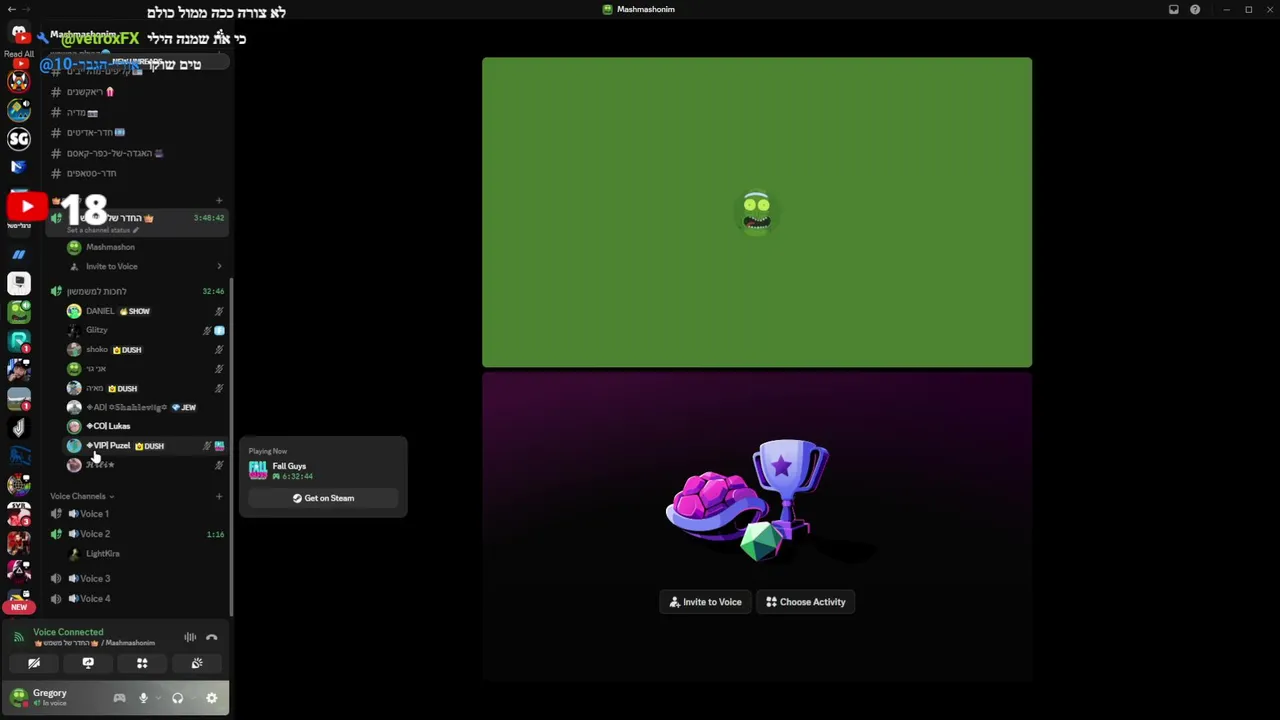Click the activity badge beside Glitzy
Screen dimensions: 1280x720
point(219,330)
